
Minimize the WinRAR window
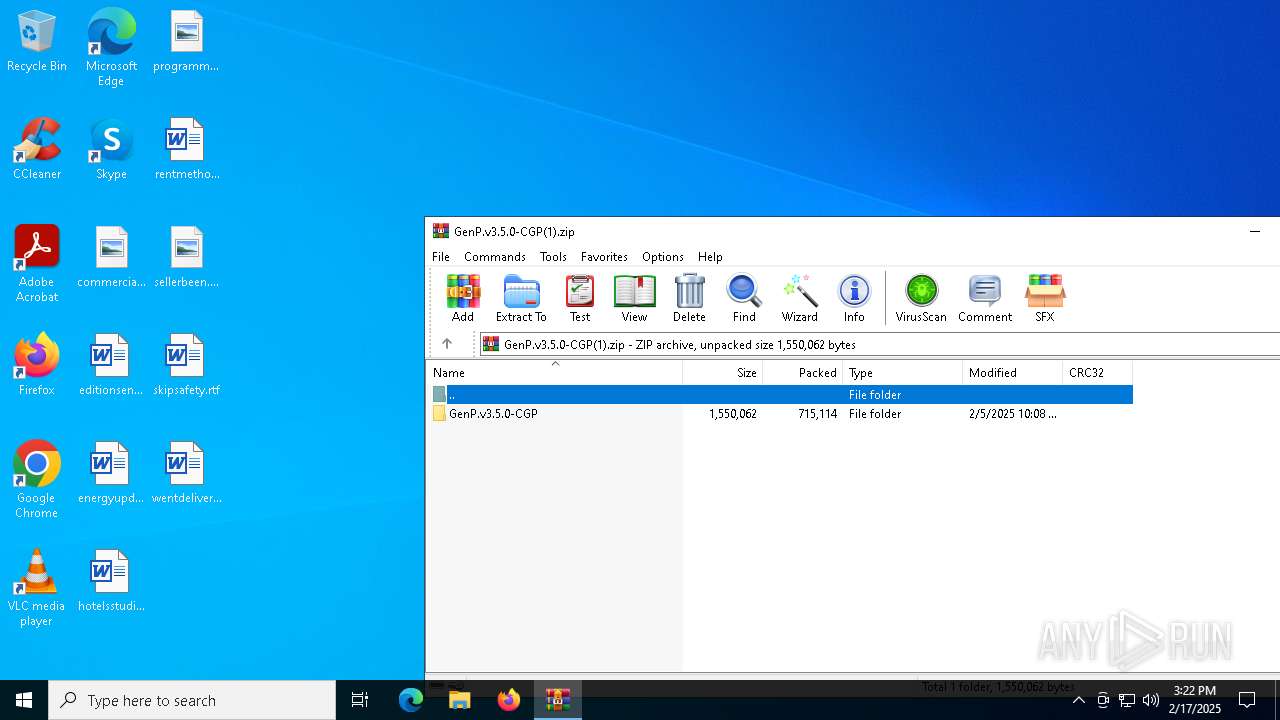pos(1255,231)
